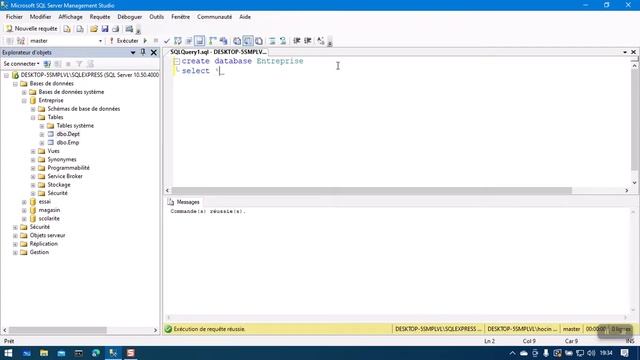640x360 pixels.
Task: Click the Object Explorer filter icon
Action: click(79, 64)
